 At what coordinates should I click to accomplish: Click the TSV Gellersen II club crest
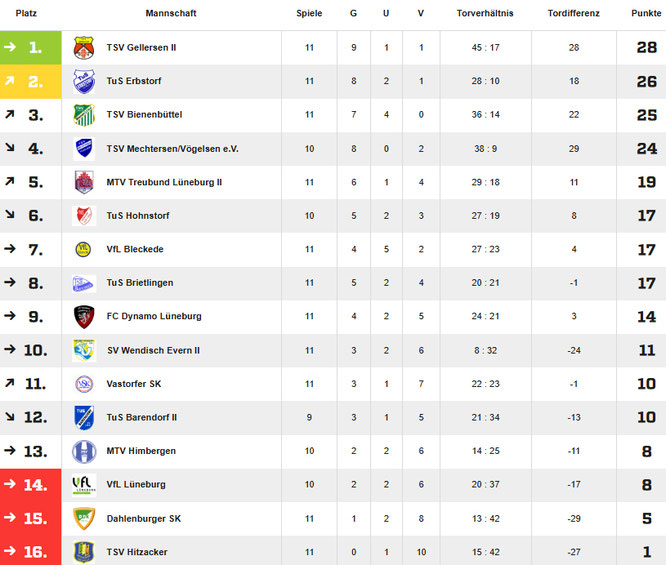point(84,48)
